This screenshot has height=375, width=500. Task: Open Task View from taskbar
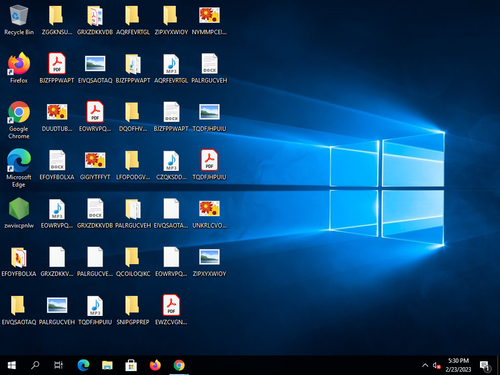pyautogui.click(x=58, y=365)
